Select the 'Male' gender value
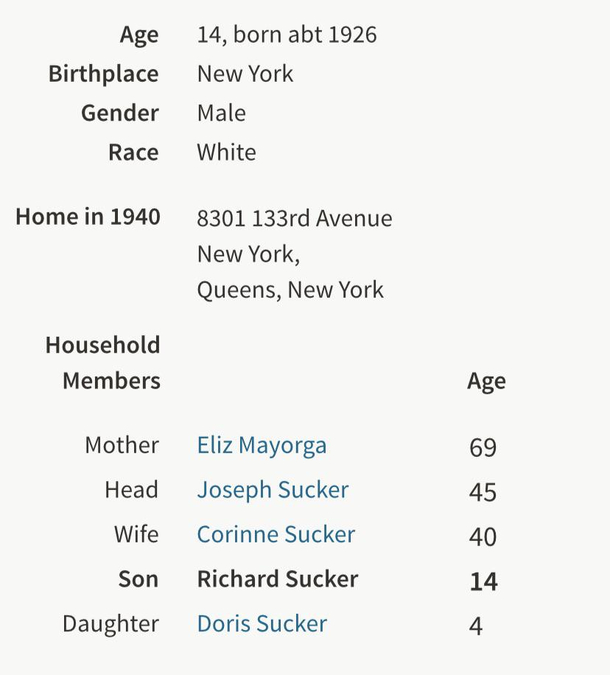 point(221,113)
